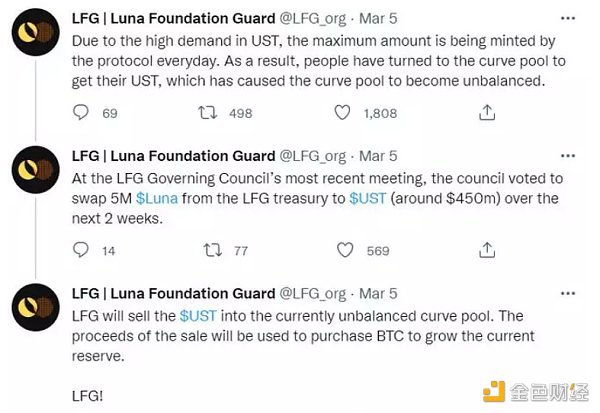Open more options menu on second tweet
The height and width of the screenshot is (413, 600).
tap(568, 155)
